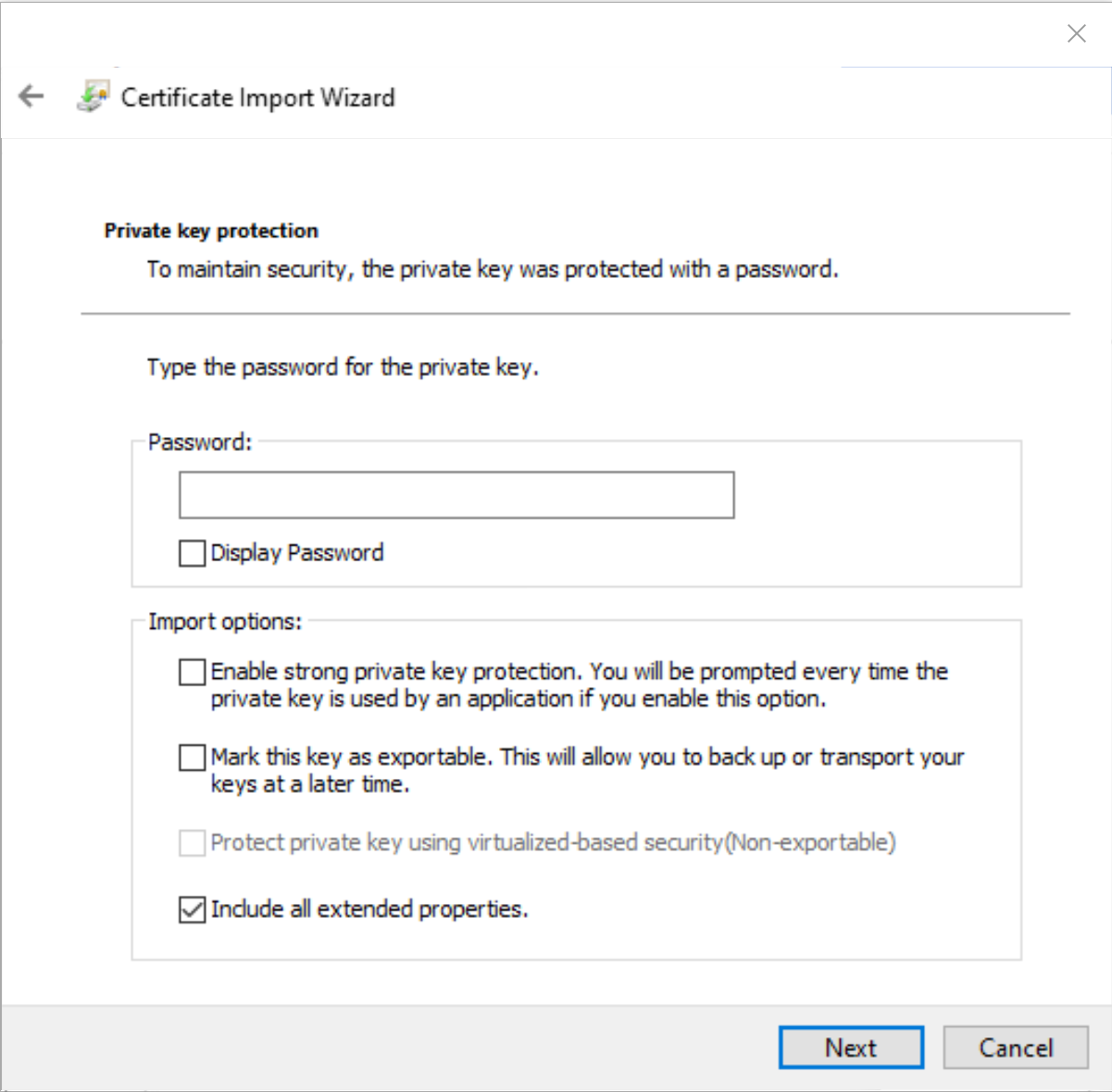Click the "Include all extended properties" label text
This screenshot has height=1092, width=1112.
point(369,910)
